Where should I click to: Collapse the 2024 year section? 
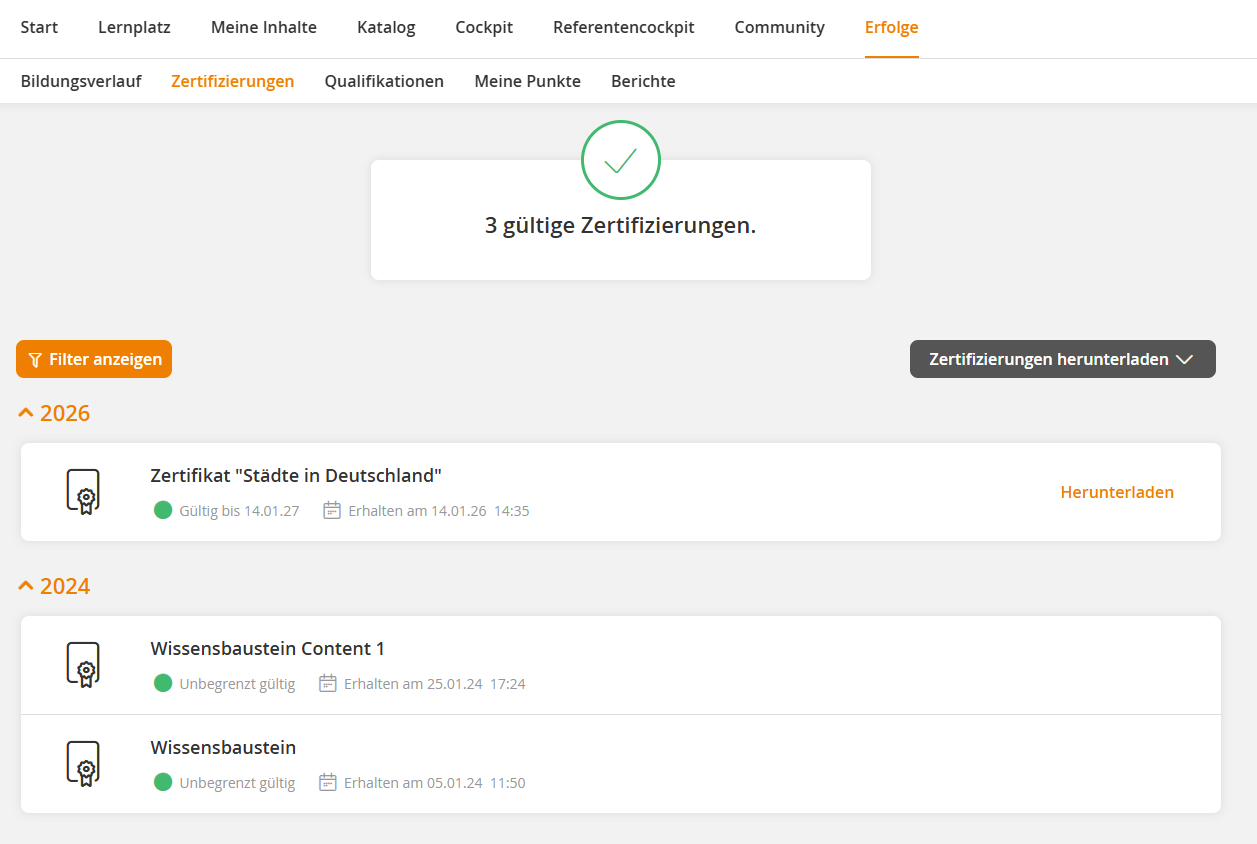coord(54,586)
